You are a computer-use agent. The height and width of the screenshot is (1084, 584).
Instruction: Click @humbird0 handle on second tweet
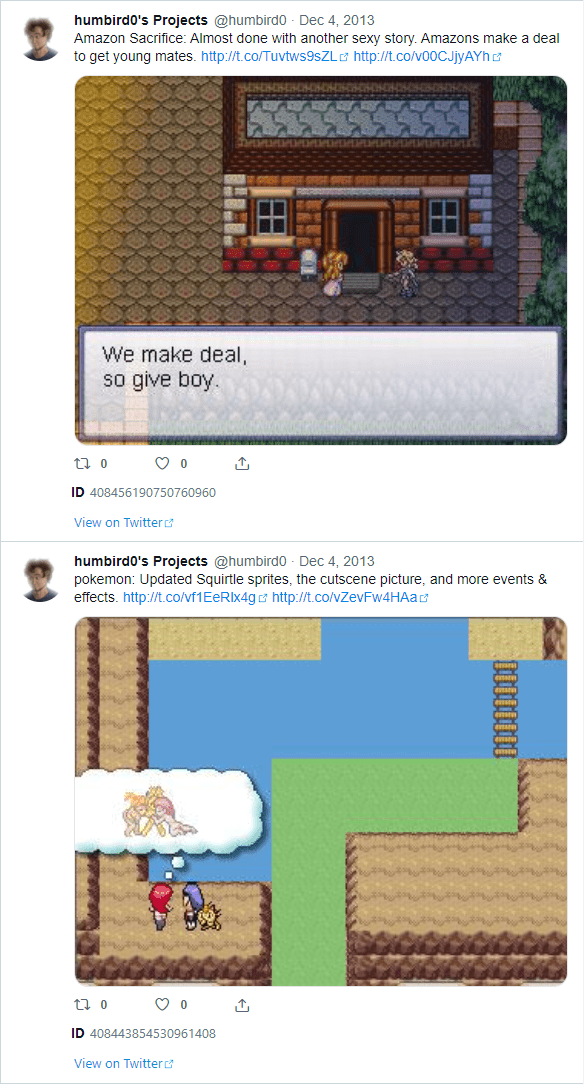coord(250,561)
